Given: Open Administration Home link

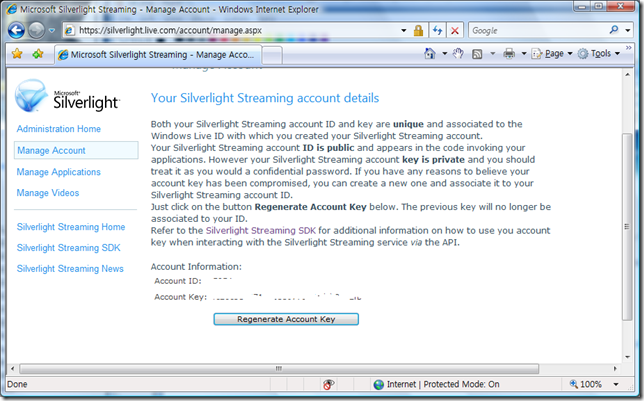Looking at the screenshot, I should [x=59, y=129].
